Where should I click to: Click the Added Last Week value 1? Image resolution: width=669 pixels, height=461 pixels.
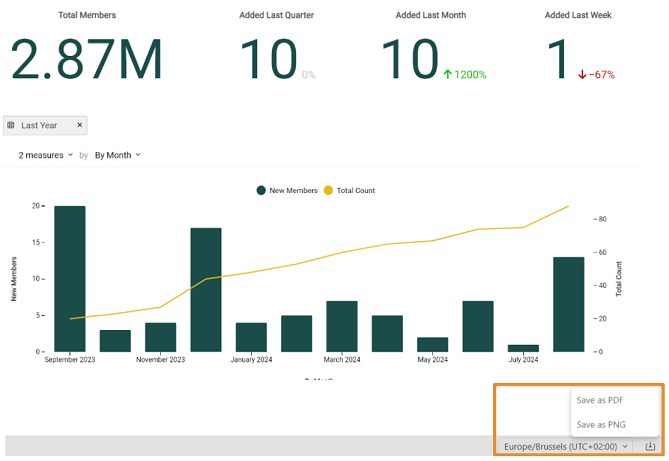[557, 60]
